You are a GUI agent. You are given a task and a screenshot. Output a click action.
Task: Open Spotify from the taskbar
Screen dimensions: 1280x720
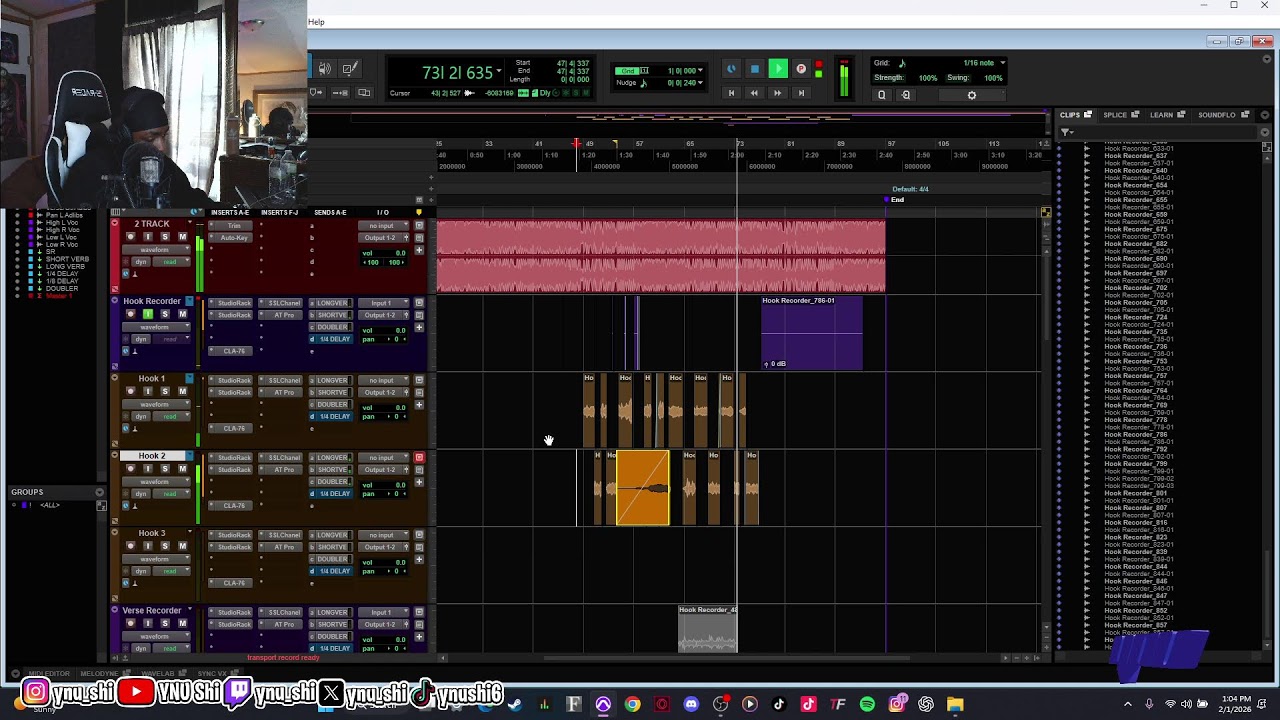tap(867, 705)
